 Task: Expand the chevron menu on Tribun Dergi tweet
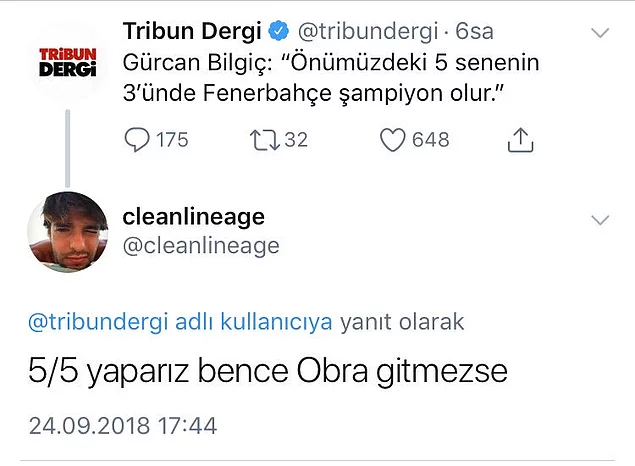click(x=601, y=34)
